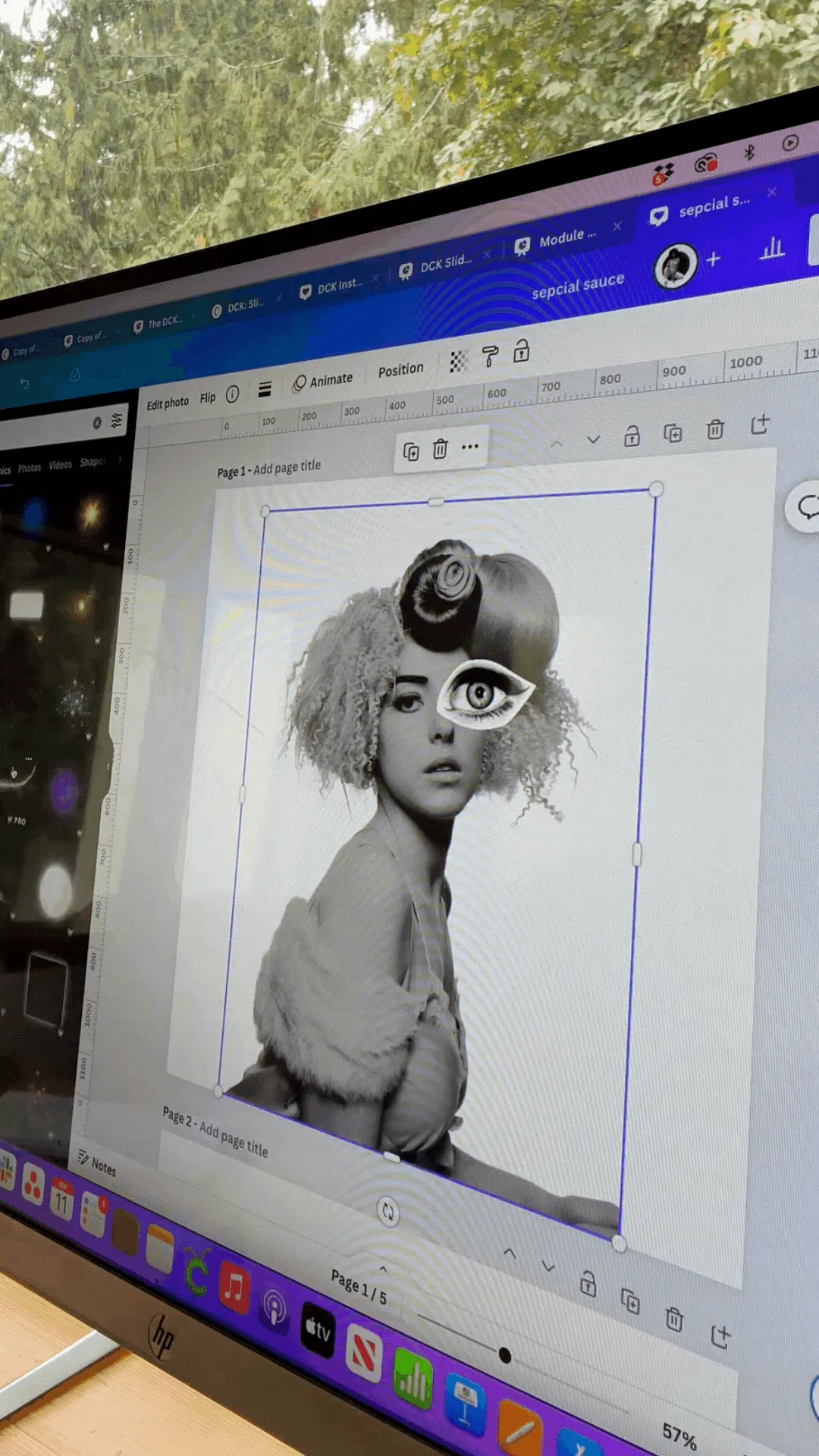Open the line weight stacked-lines icon
The image size is (819, 1456).
[265, 390]
